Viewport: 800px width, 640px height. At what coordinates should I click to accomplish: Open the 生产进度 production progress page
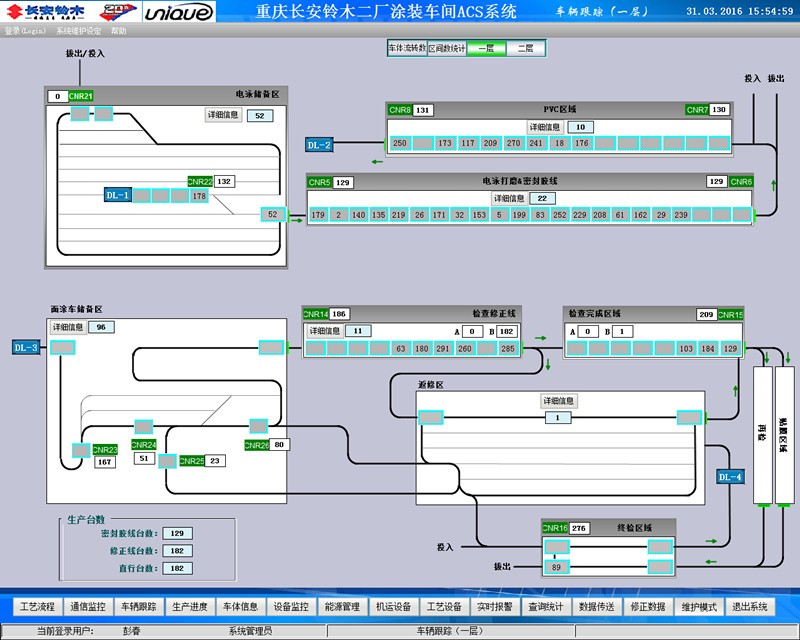point(190,606)
